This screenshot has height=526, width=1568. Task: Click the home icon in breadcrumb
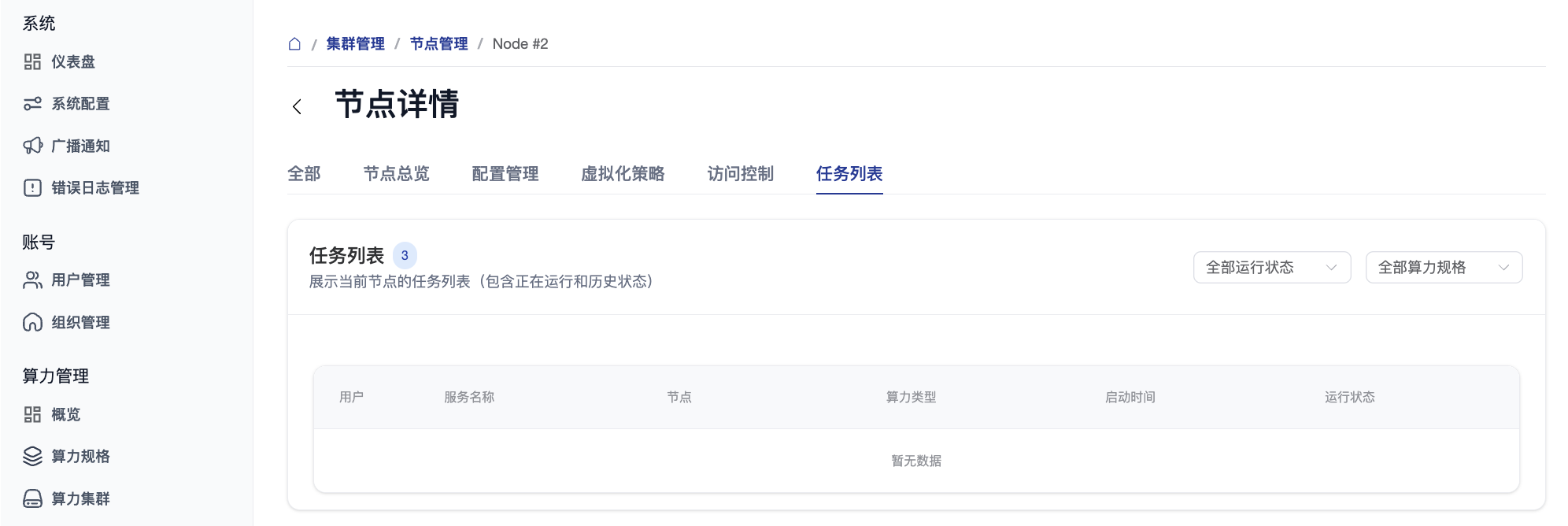click(294, 44)
